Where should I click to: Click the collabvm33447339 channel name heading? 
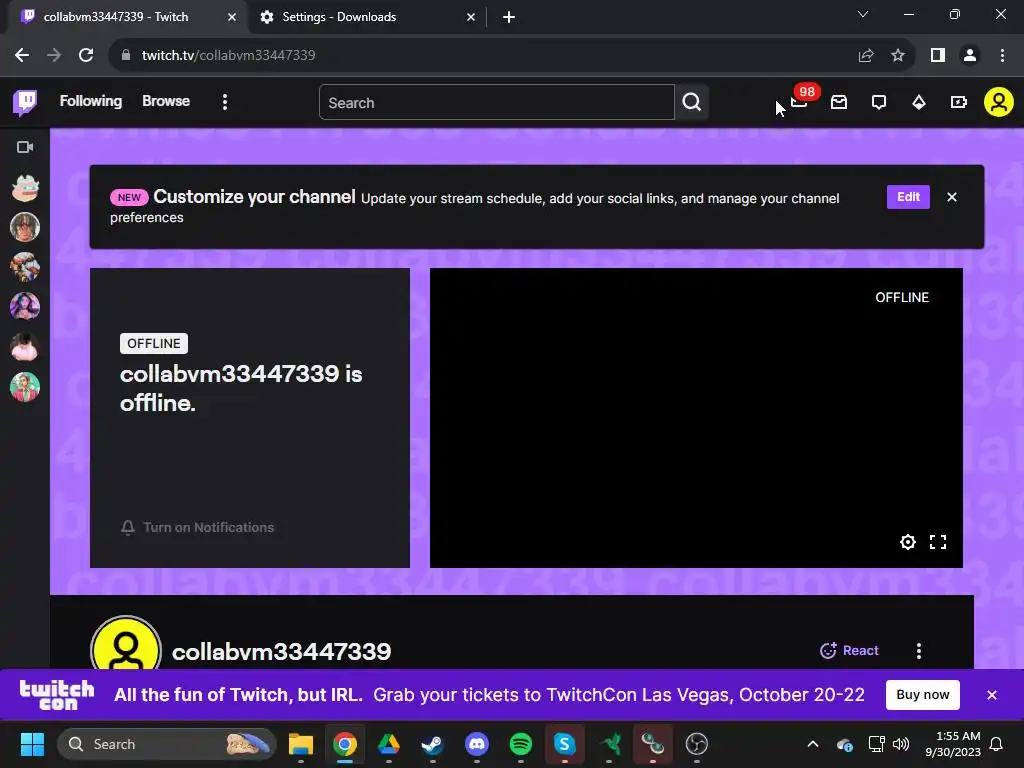281,651
